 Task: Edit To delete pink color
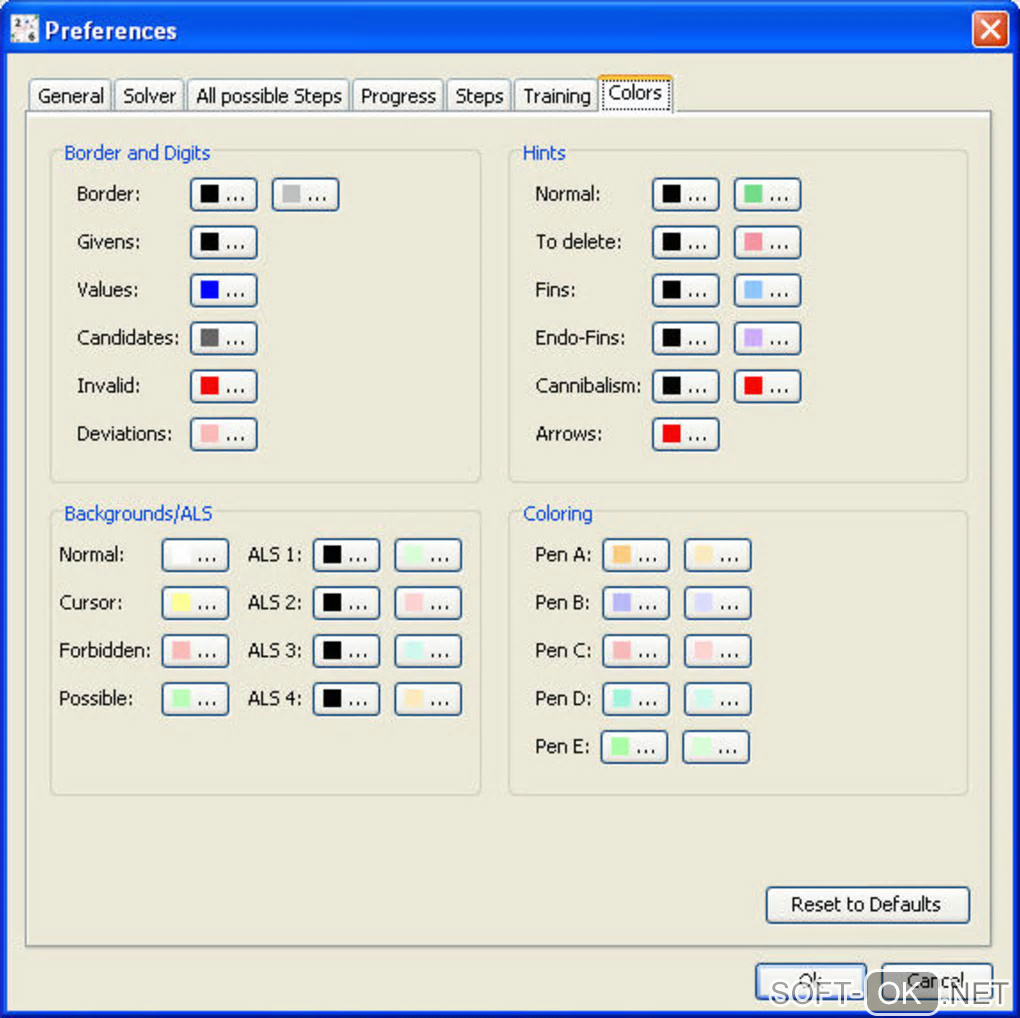(x=768, y=243)
